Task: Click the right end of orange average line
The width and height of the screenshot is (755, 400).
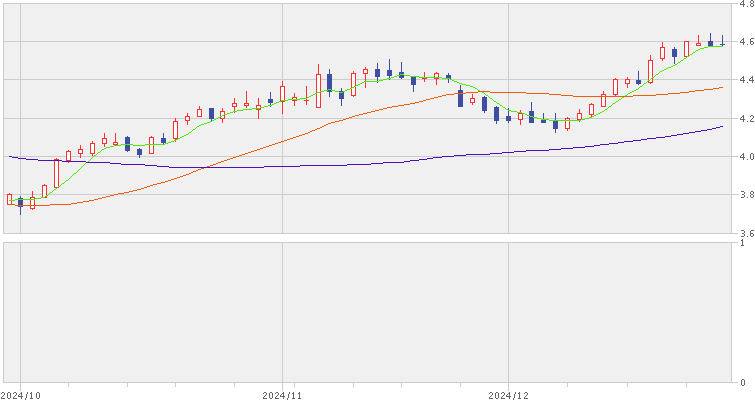Action: coord(722,88)
